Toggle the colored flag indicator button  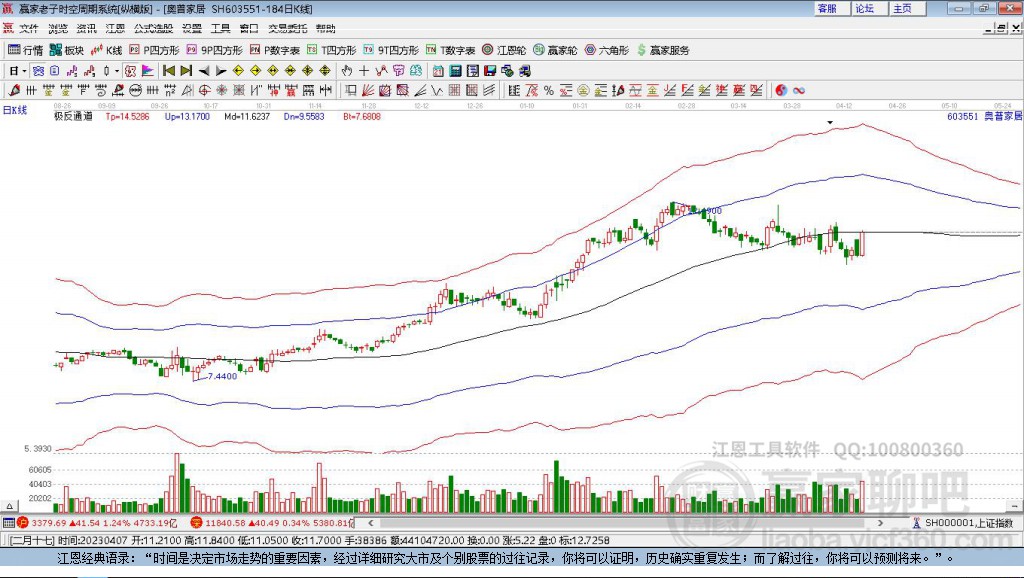click(148, 71)
